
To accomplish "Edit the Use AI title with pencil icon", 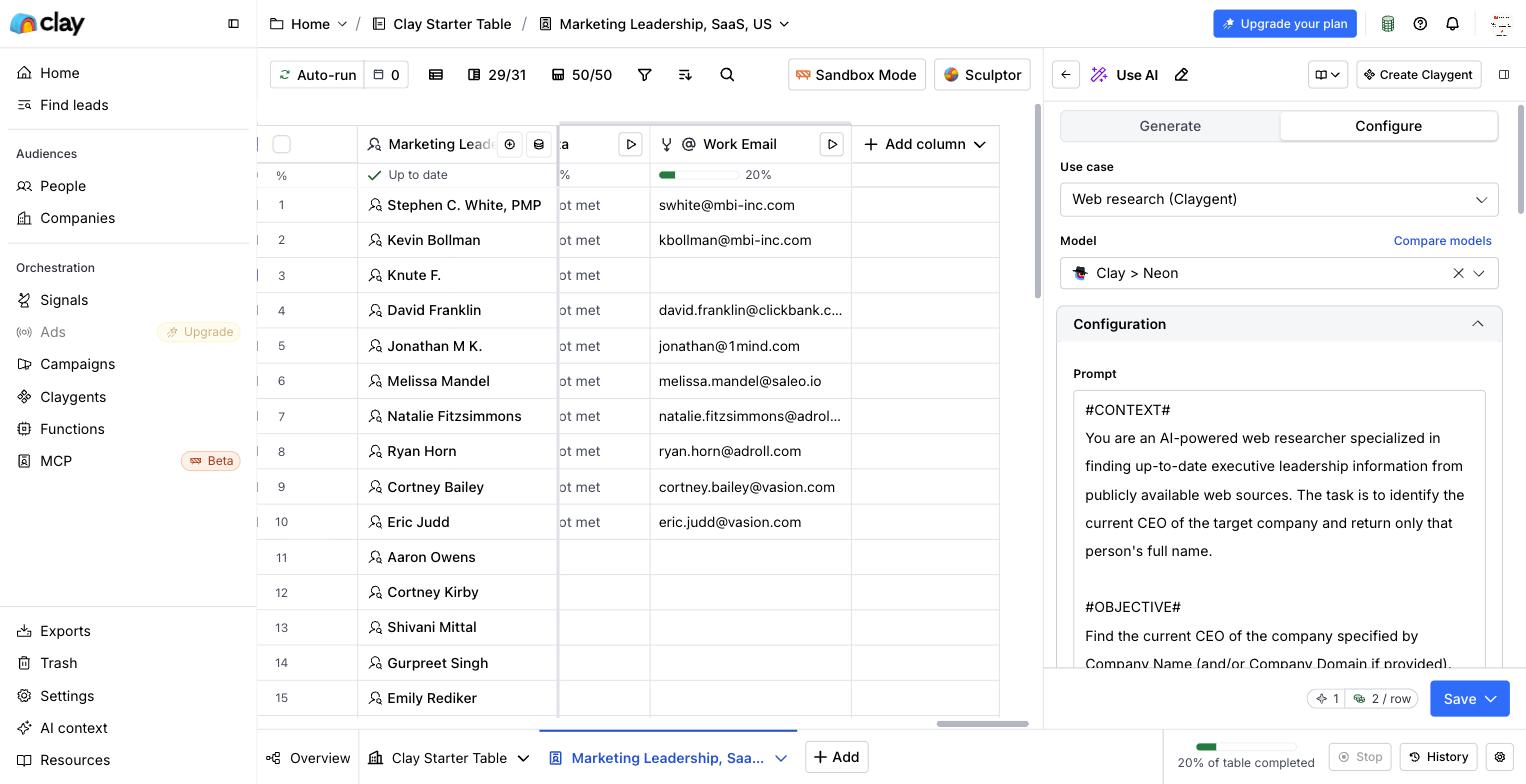I will 1181,75.
